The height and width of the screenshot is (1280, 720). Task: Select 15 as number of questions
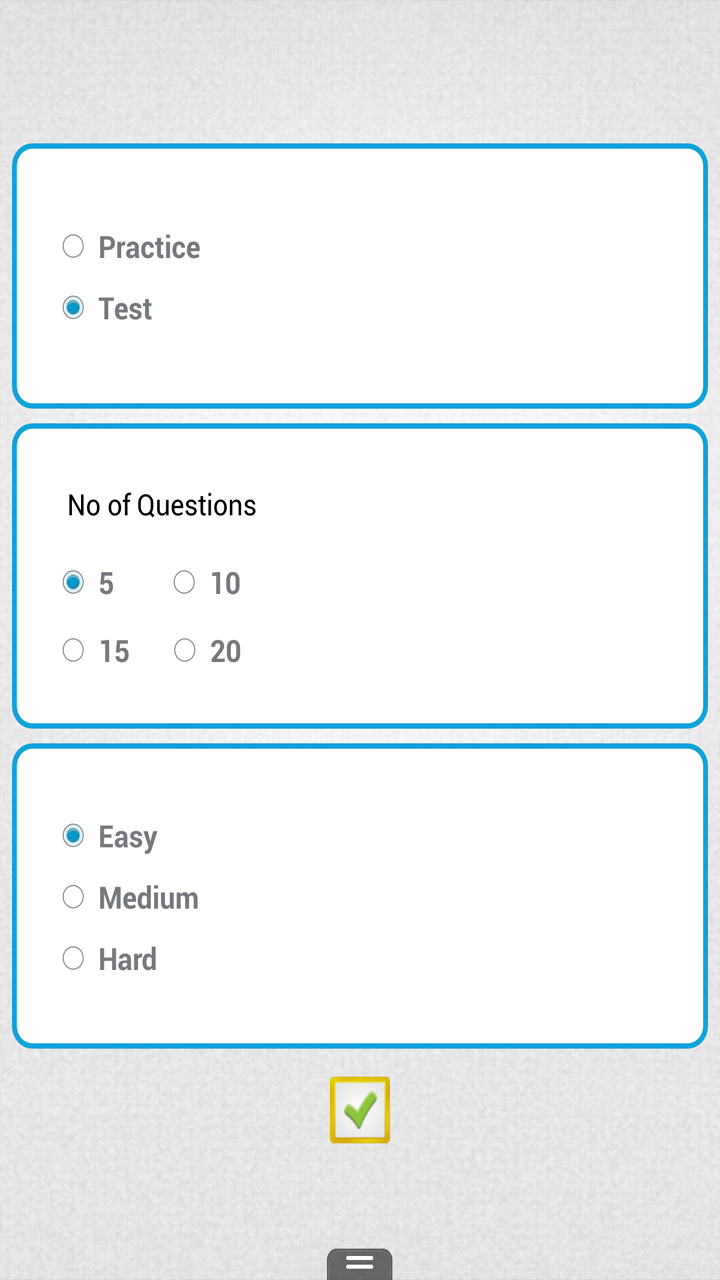[73, 649]
